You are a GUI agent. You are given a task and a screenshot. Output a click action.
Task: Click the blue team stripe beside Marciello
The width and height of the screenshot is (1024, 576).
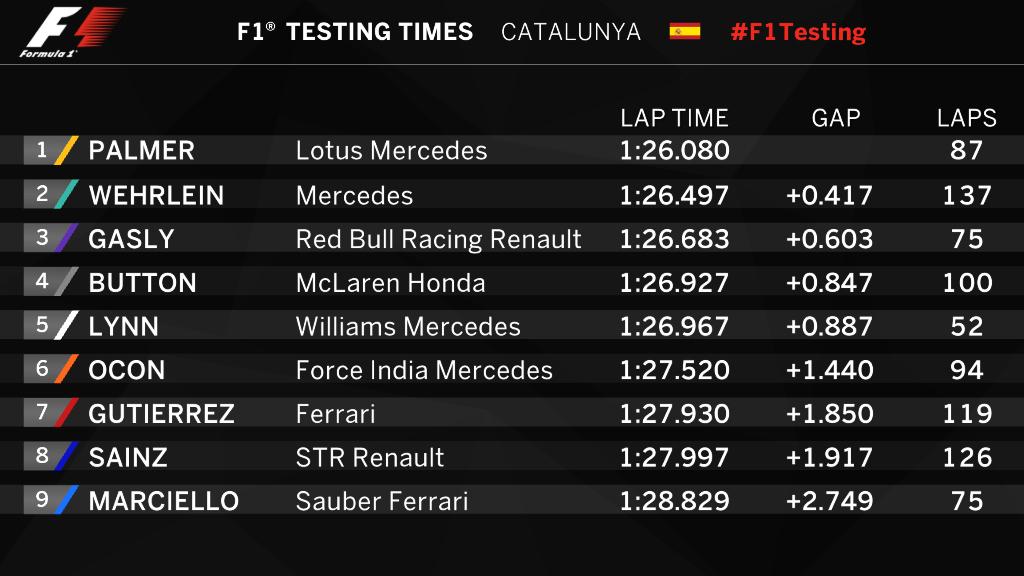[66, 500]
